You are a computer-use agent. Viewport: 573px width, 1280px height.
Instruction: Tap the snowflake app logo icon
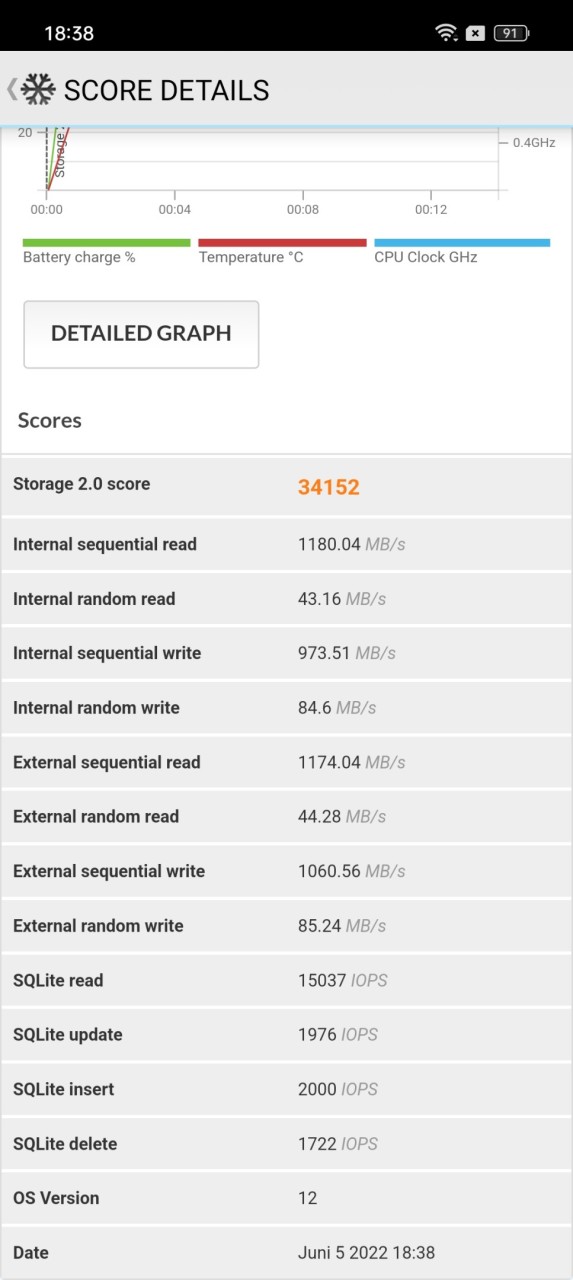38,90
